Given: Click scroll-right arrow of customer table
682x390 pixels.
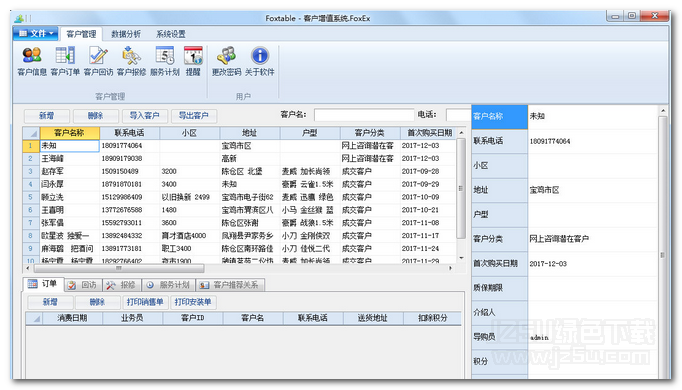Looking at the screenshot, I should (451, 268).
